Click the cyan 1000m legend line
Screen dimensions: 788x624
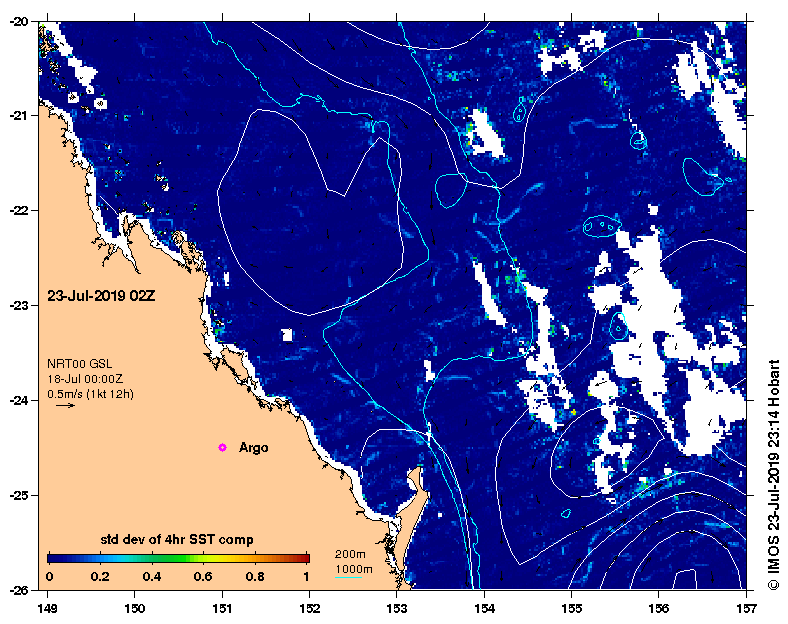(348, 577)
